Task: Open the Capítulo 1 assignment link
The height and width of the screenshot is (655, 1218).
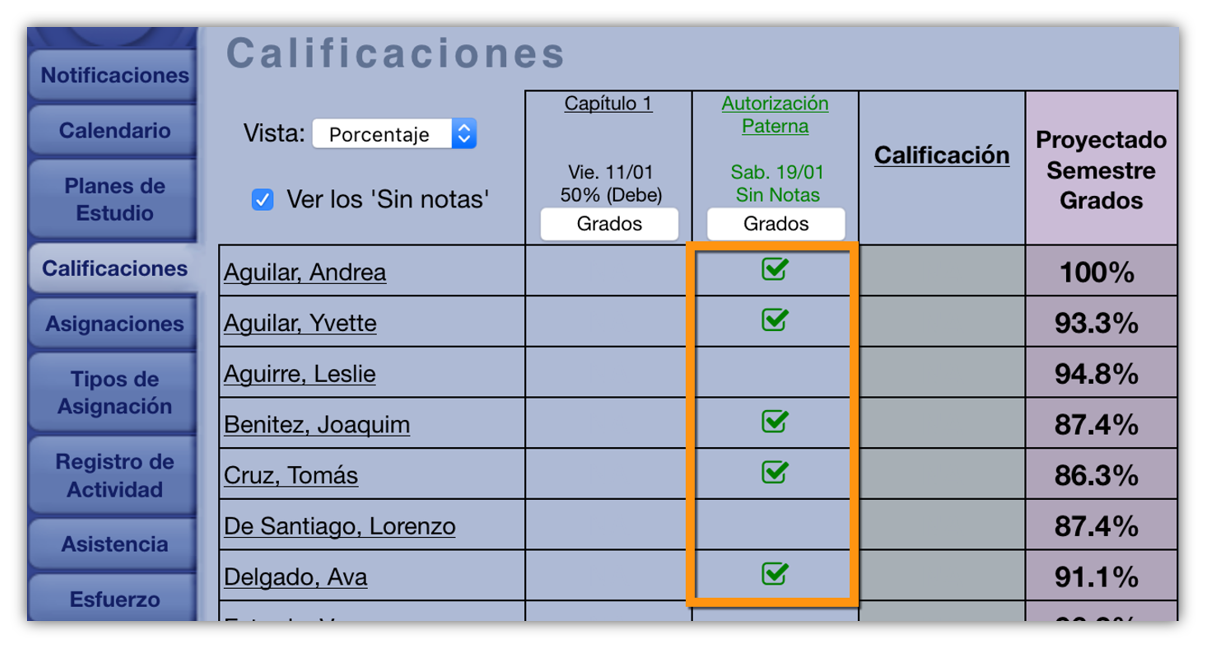Action: [x=608, y=104]
